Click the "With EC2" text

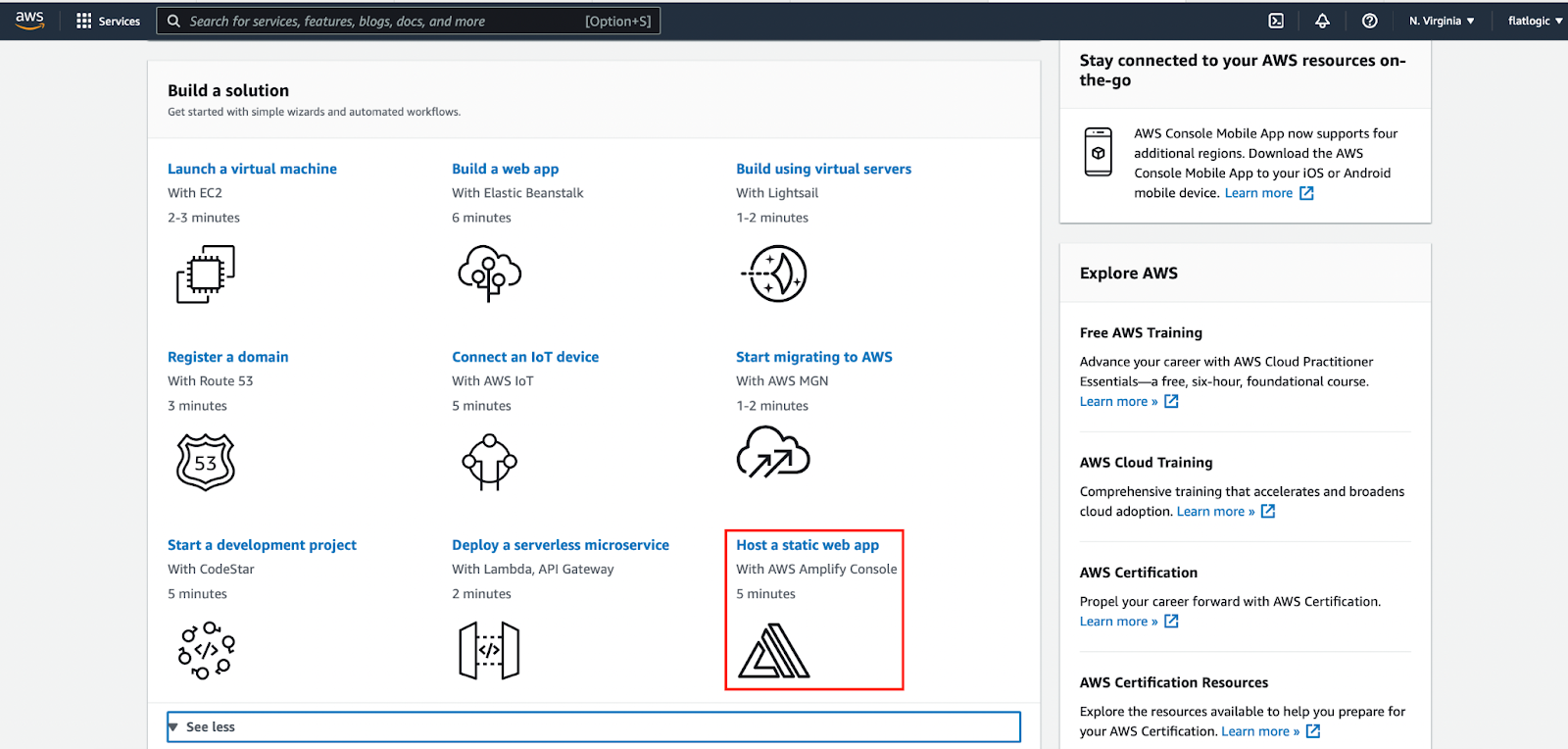[x=195, y=193]
